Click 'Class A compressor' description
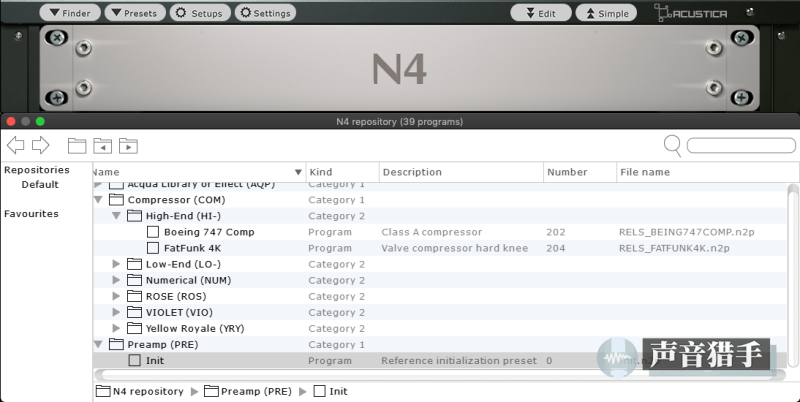The width and height of the screenshot is (800, 402). click(x=432, y=232)
